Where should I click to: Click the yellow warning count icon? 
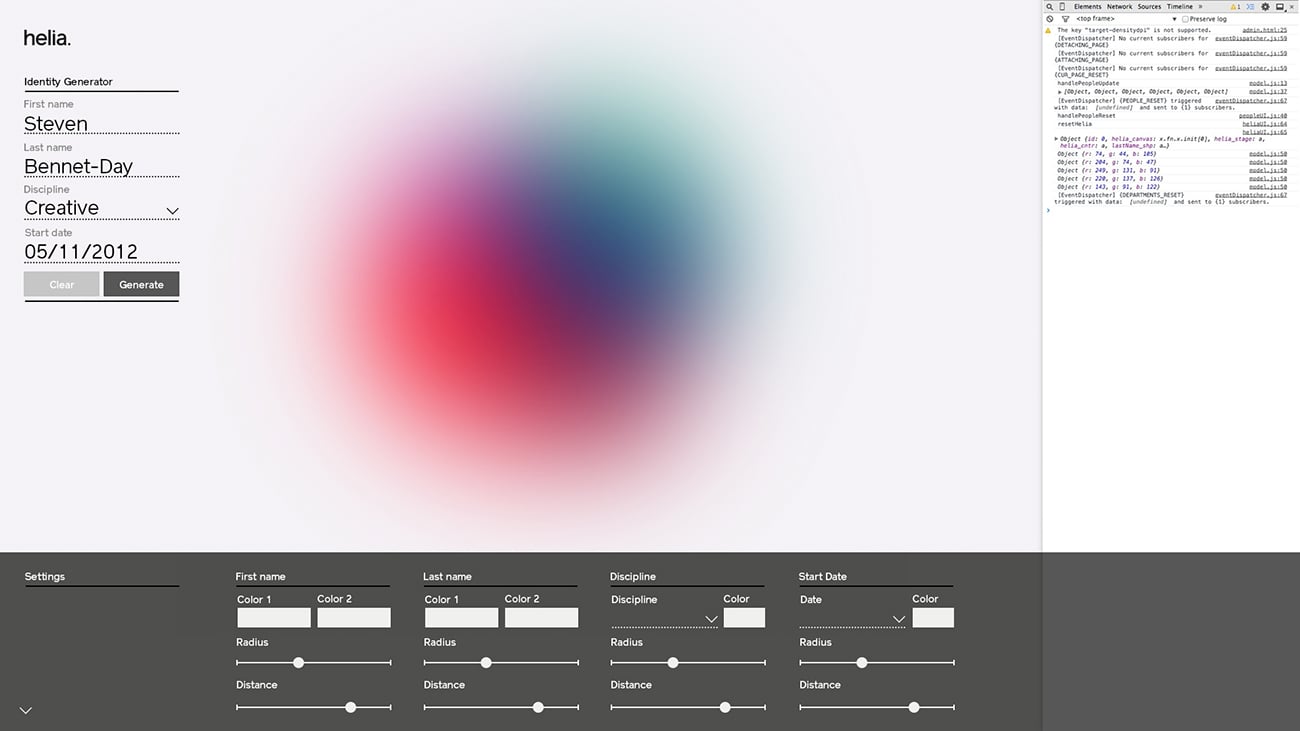[1235, 7]
